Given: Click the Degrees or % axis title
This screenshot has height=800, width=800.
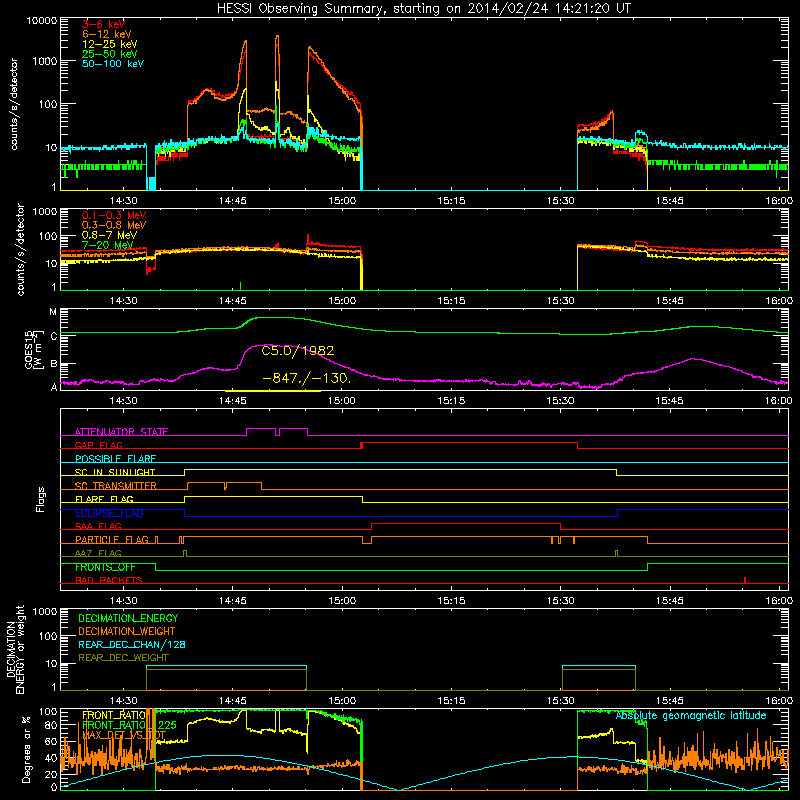Looking at the screenshot, I should click(x=26, y=749).
